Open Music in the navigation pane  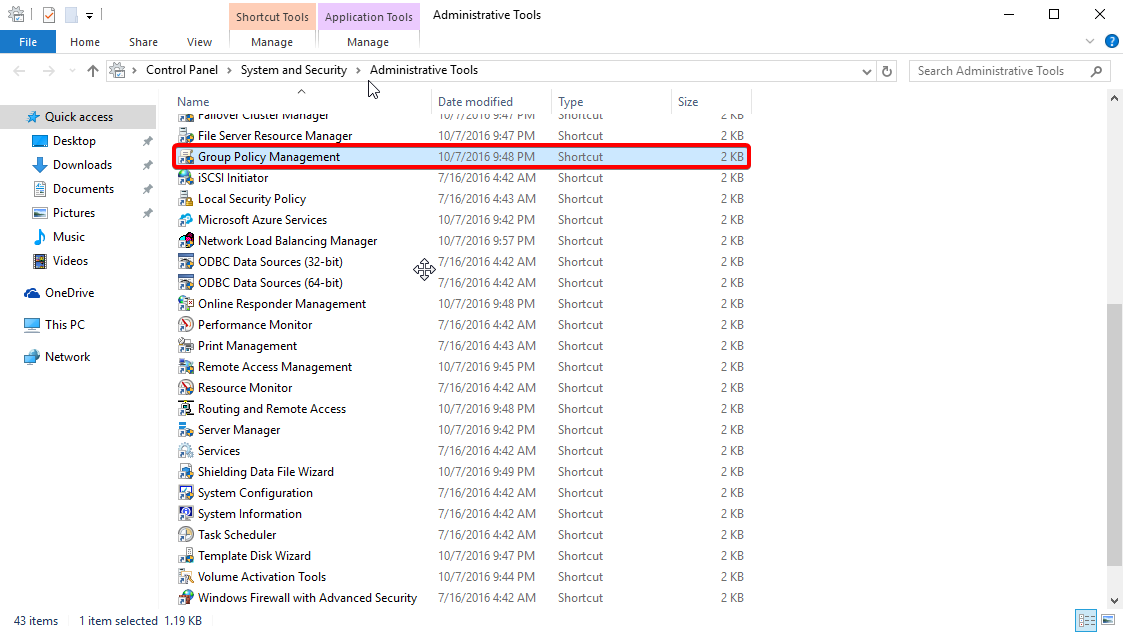click(x=68, y=237)
